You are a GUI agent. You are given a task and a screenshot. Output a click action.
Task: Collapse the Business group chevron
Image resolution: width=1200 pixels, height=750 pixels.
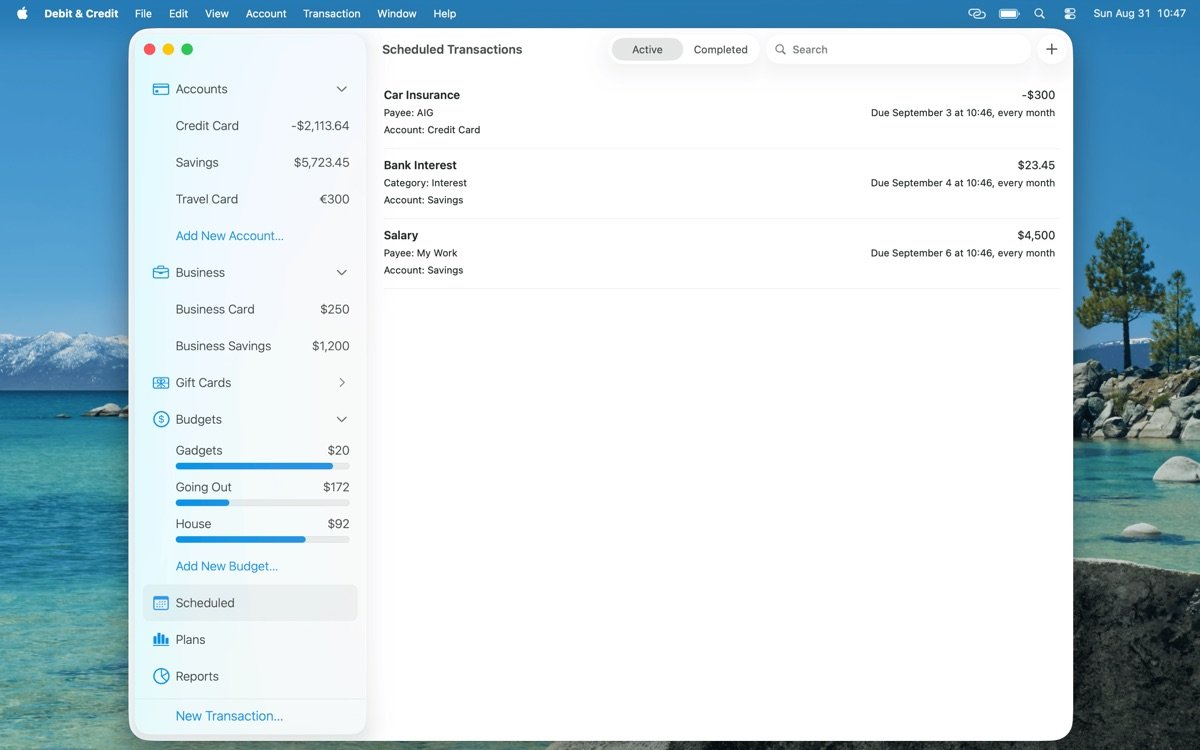(341, 273)
